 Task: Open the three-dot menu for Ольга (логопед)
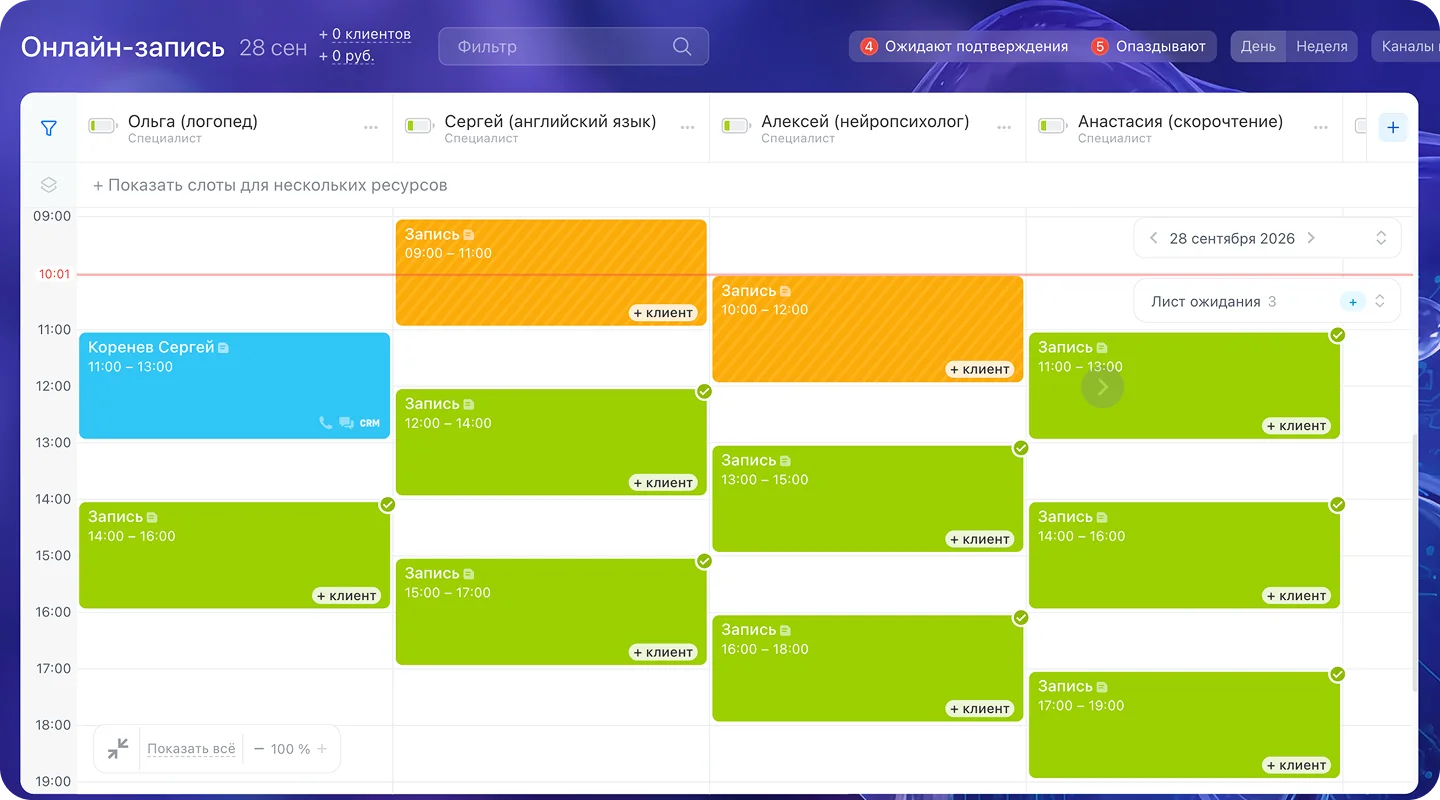click(x=371, y=128)
